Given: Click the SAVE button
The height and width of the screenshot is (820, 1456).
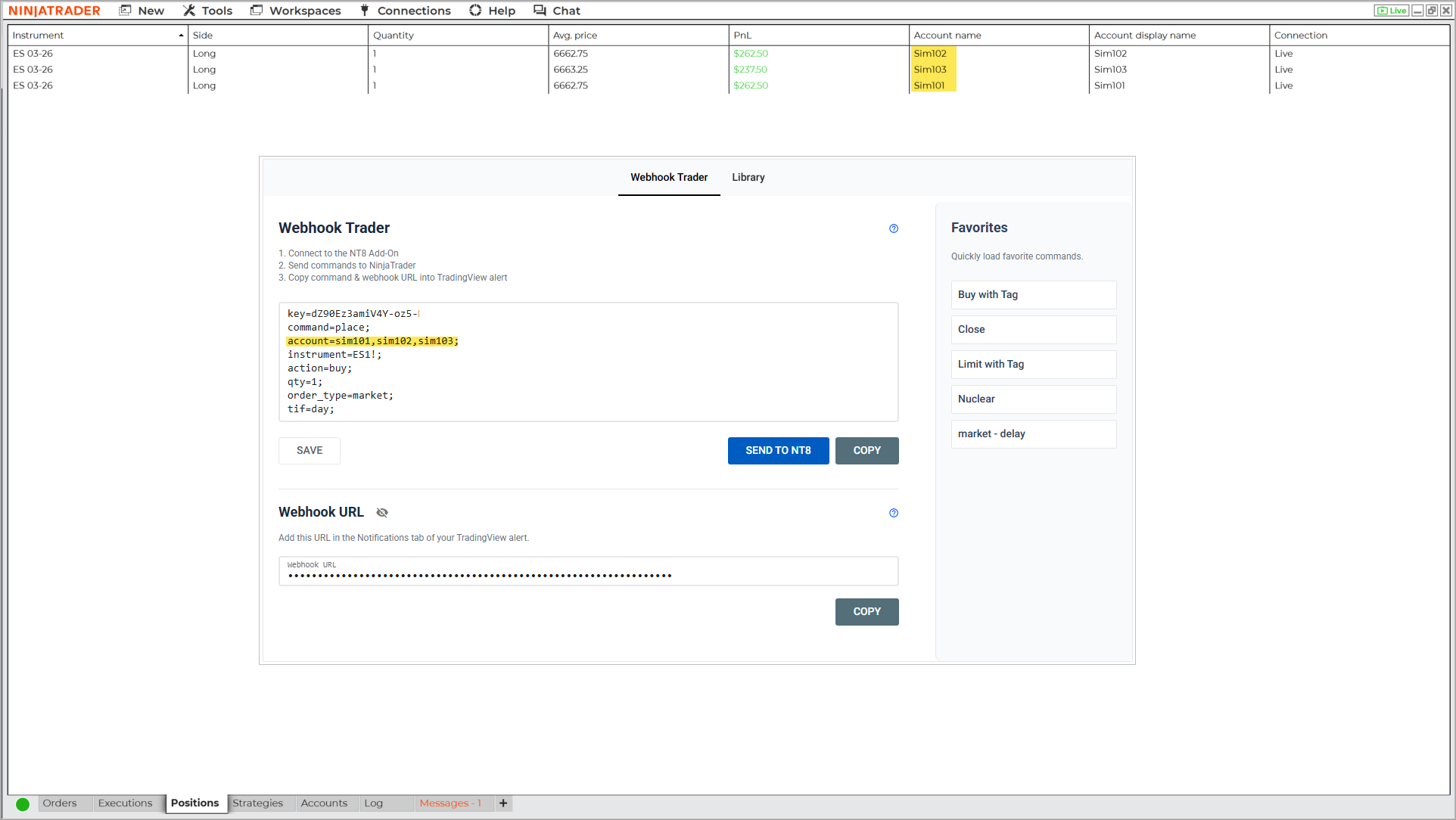Looking at the screenshot, I should (309, 451).
